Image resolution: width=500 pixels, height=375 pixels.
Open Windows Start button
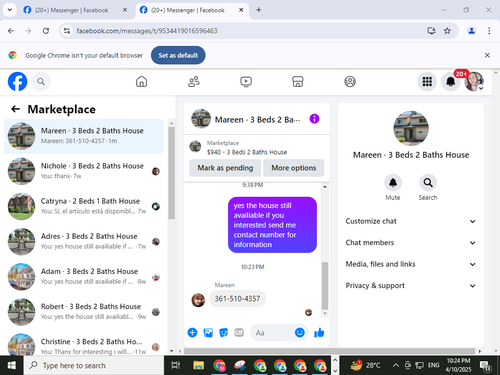point(12,365)
